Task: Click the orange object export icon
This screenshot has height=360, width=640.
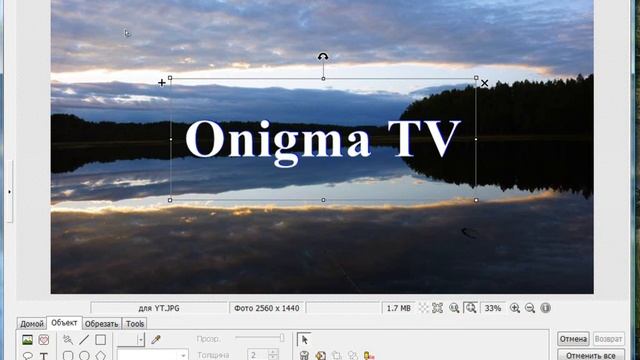Action: click(x=320, y=356)
